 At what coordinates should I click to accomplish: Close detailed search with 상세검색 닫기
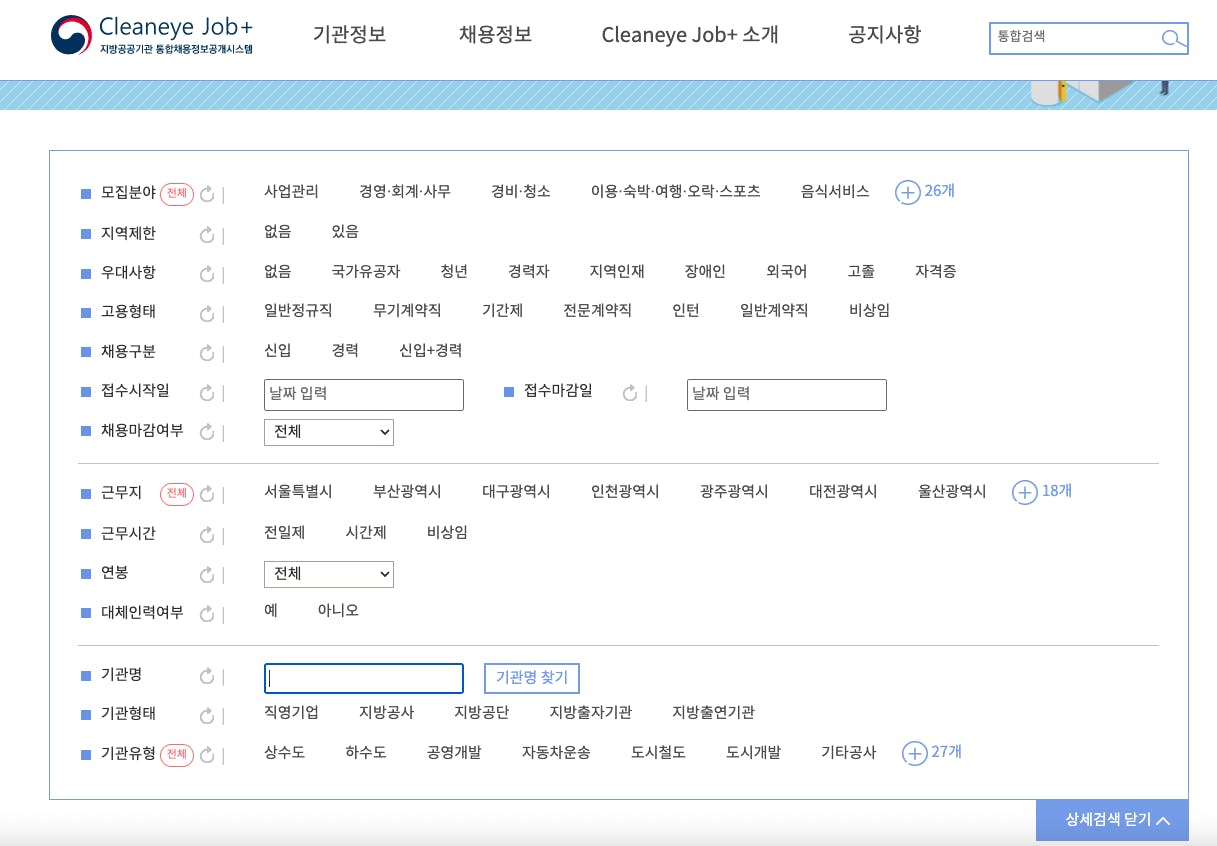click(x=1112, y=820)
